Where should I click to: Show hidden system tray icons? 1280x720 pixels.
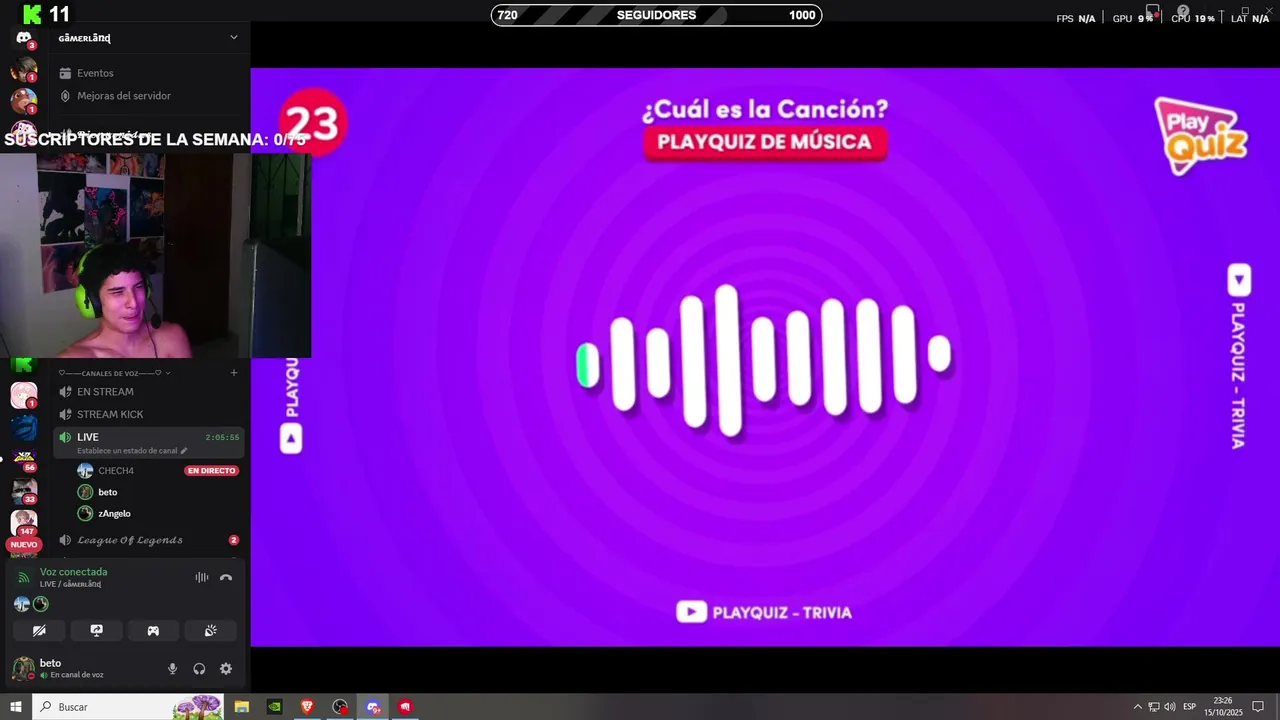click(x=1137, y=706)
